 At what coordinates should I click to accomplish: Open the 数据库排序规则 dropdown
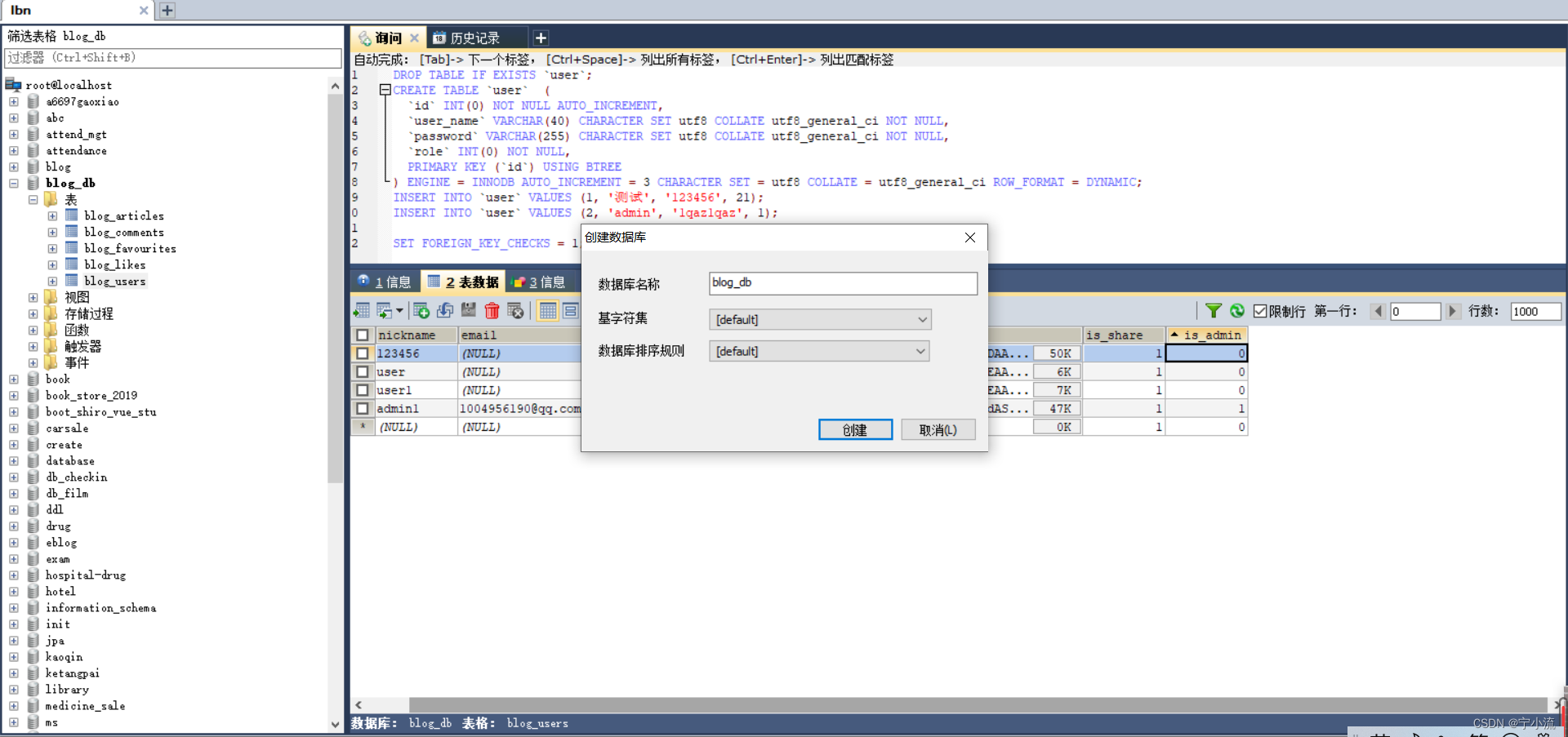point(819,351)
